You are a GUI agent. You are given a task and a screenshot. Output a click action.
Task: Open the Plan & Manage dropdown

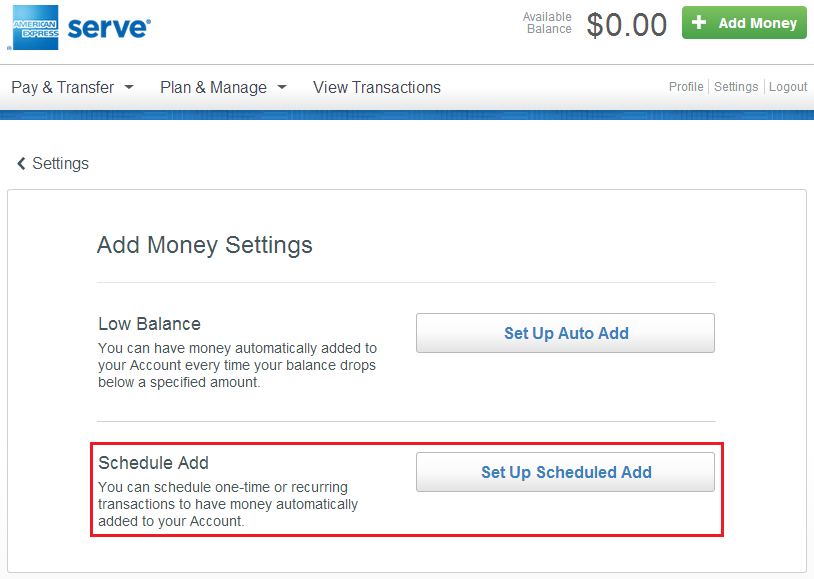213,87
